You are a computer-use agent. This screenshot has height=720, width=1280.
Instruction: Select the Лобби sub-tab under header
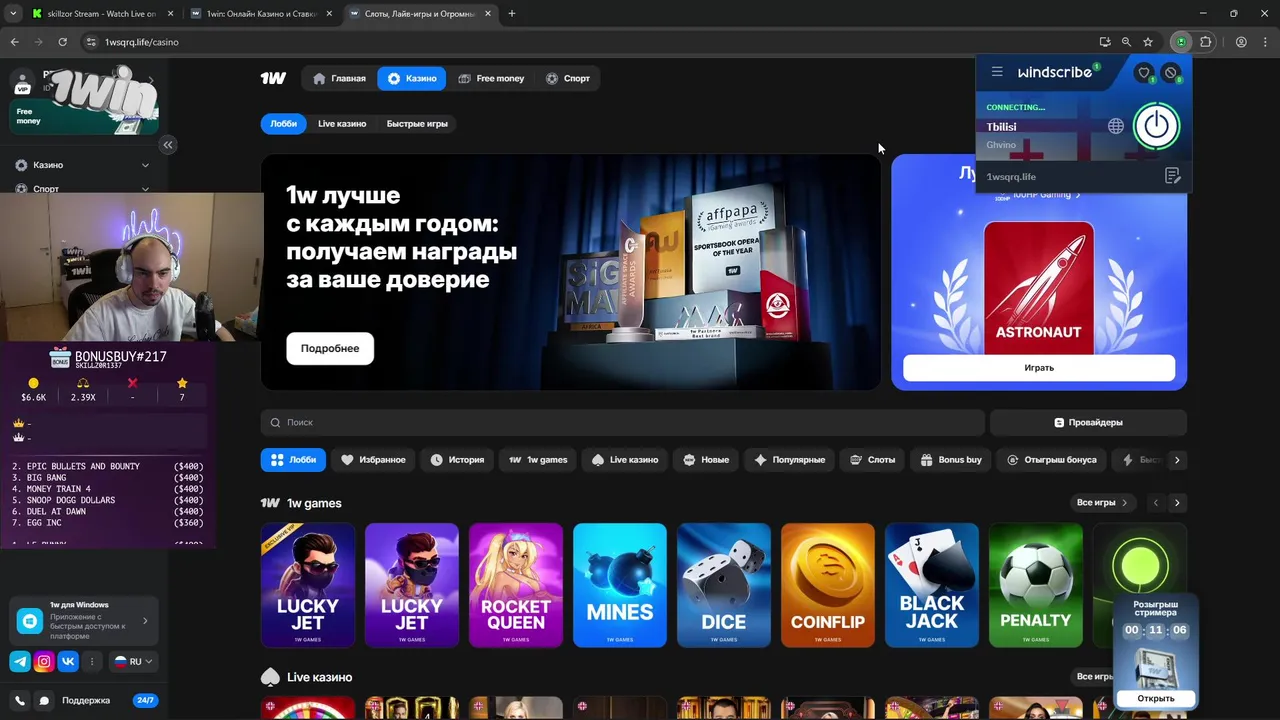point(283,124)
